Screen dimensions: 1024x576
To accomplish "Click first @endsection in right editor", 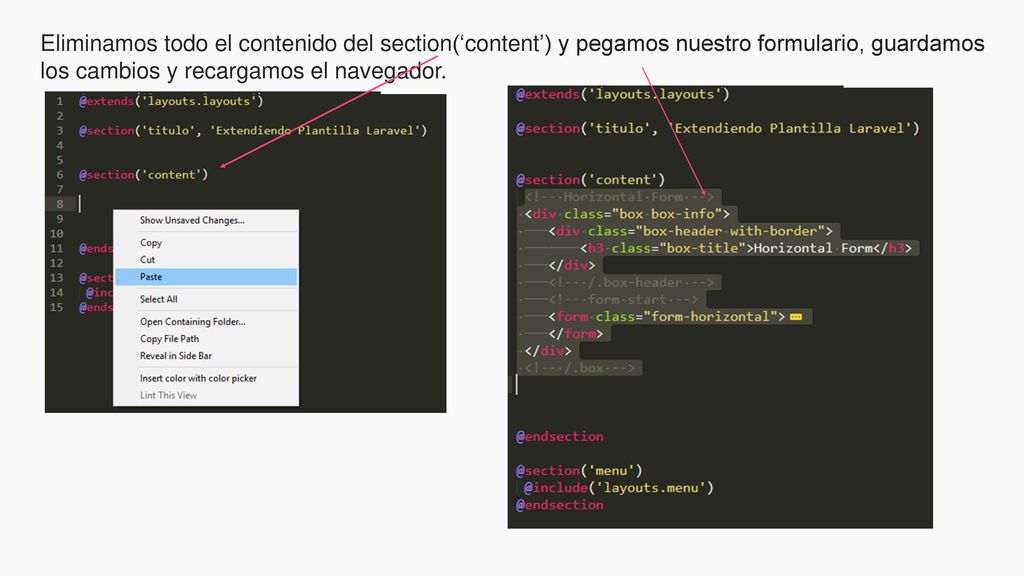I will [x=560, y=436].
